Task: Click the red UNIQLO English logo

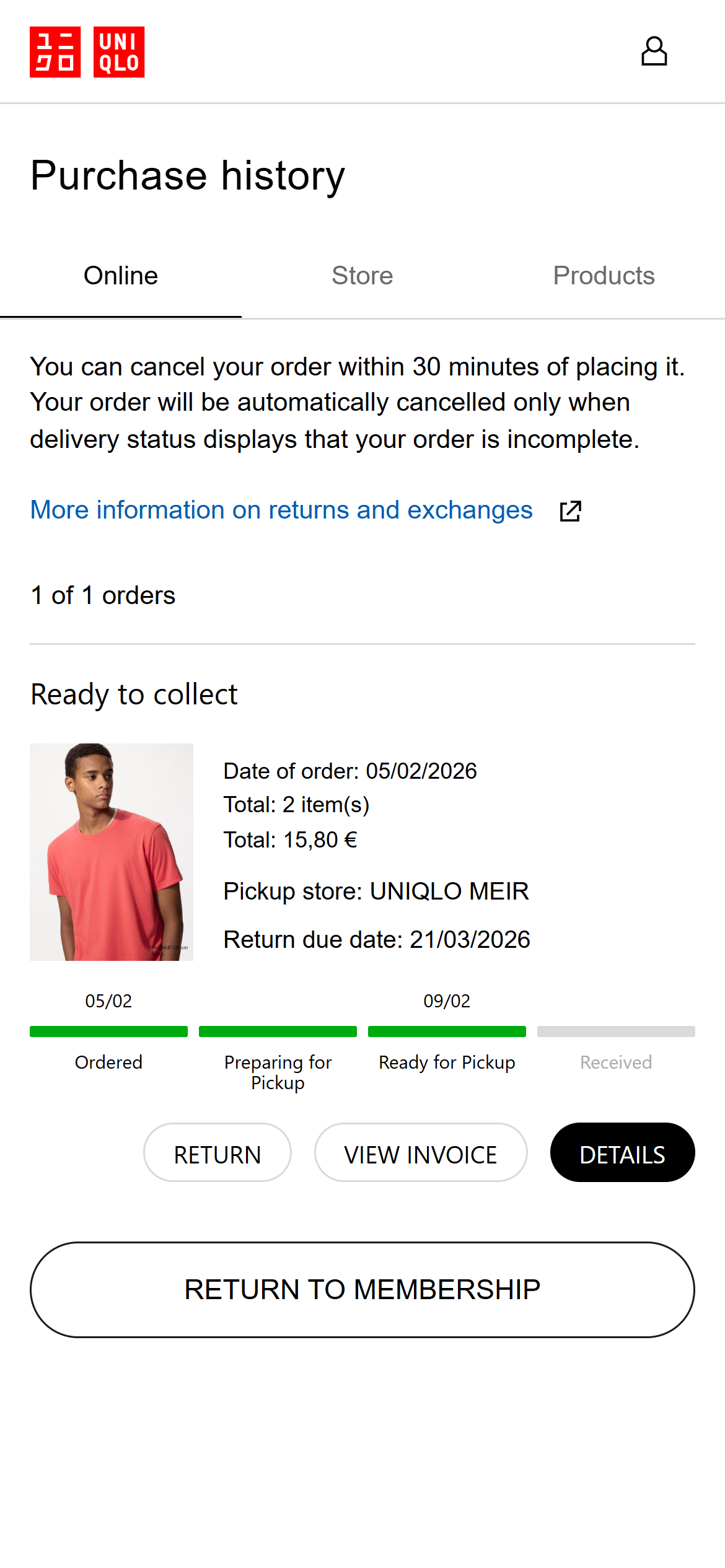Action: click(x=119, y=52)
